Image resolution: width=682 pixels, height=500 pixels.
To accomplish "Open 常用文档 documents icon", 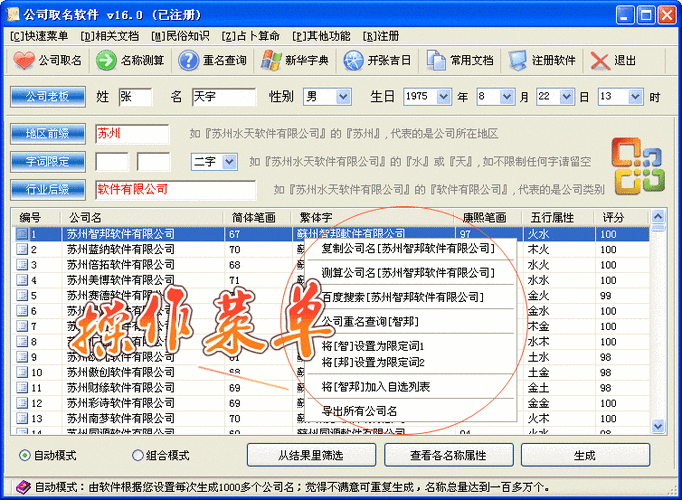I will coord(435,60).
